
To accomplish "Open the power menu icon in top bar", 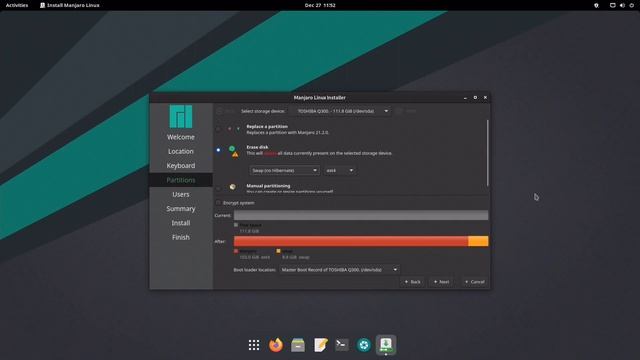I will [x=631, y=5].
